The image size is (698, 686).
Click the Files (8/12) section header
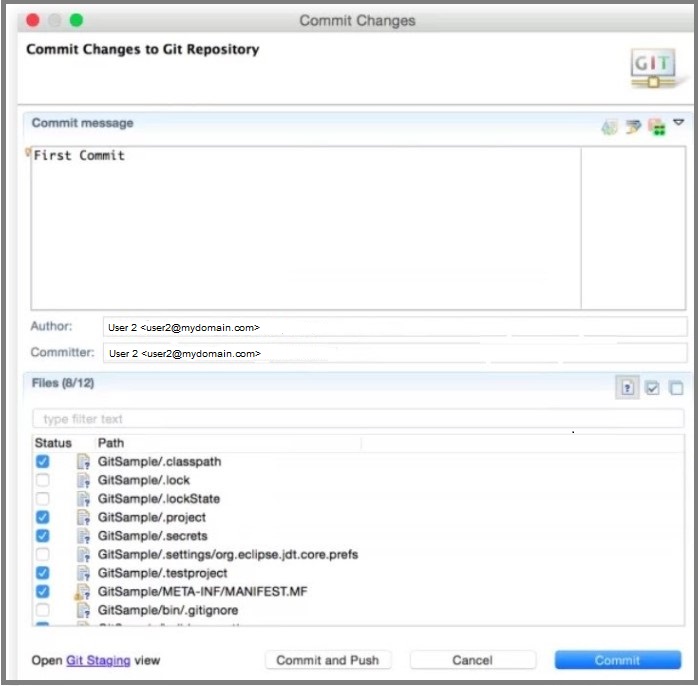[x=63, y=383]
